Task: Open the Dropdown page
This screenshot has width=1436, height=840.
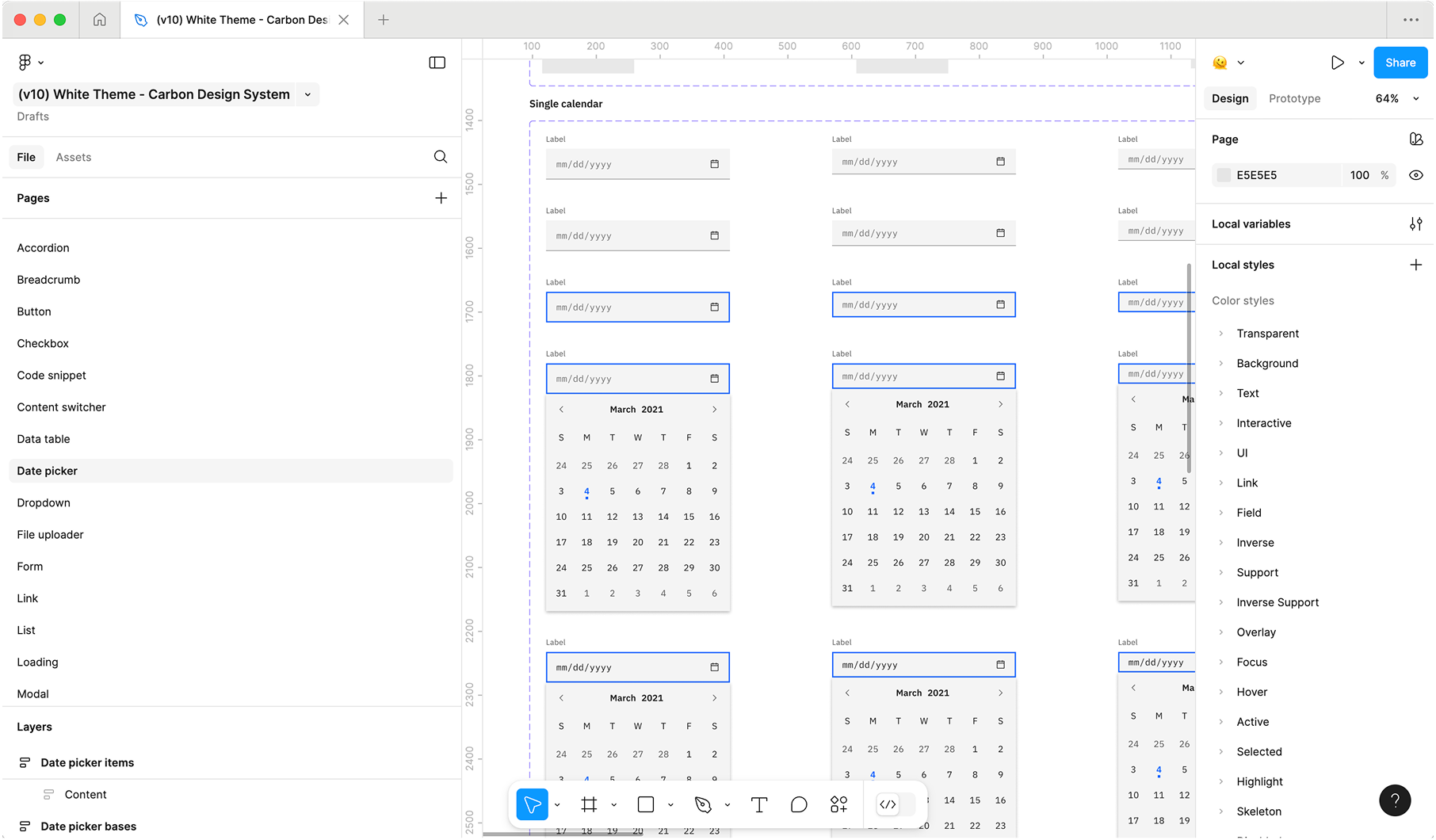Action: [44, 503]
